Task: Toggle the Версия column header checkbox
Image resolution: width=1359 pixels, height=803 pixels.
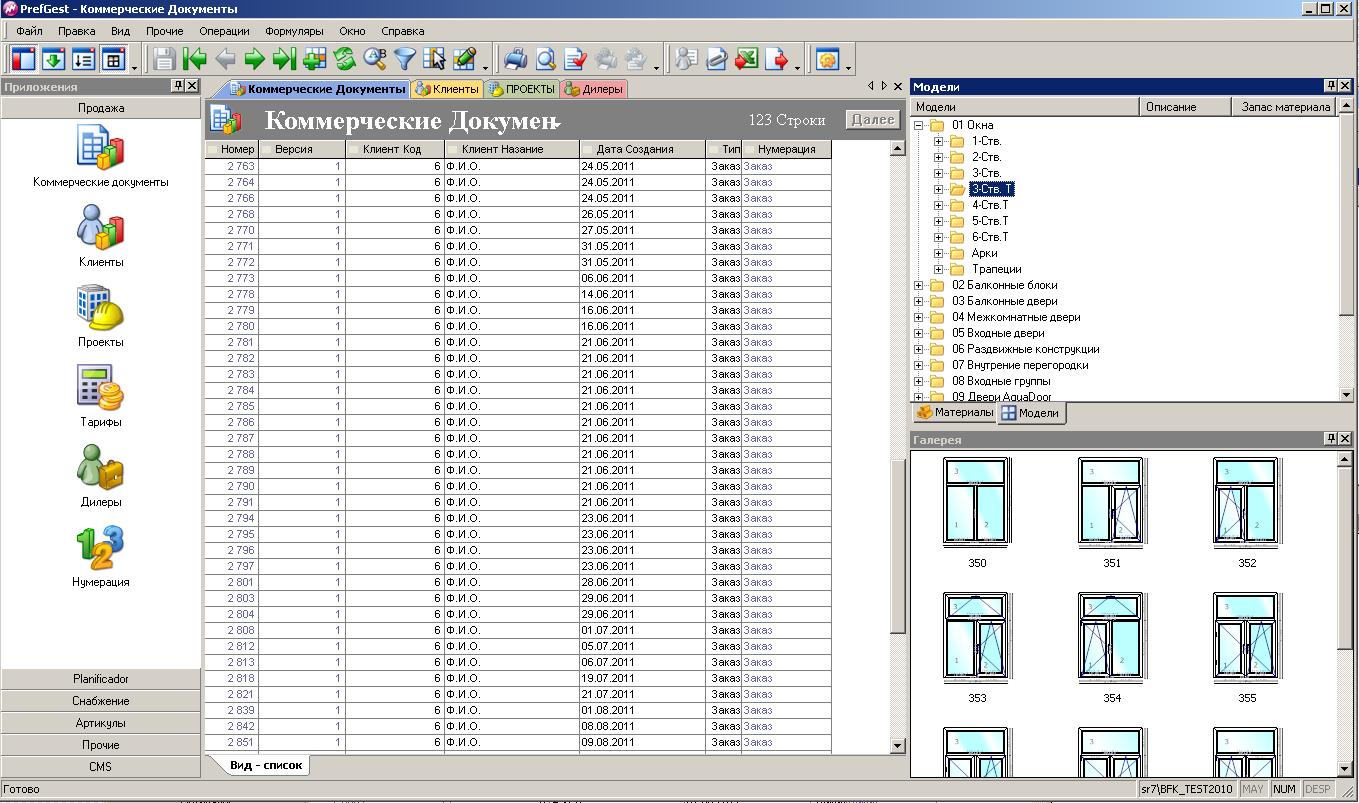Action: (267, 149)
